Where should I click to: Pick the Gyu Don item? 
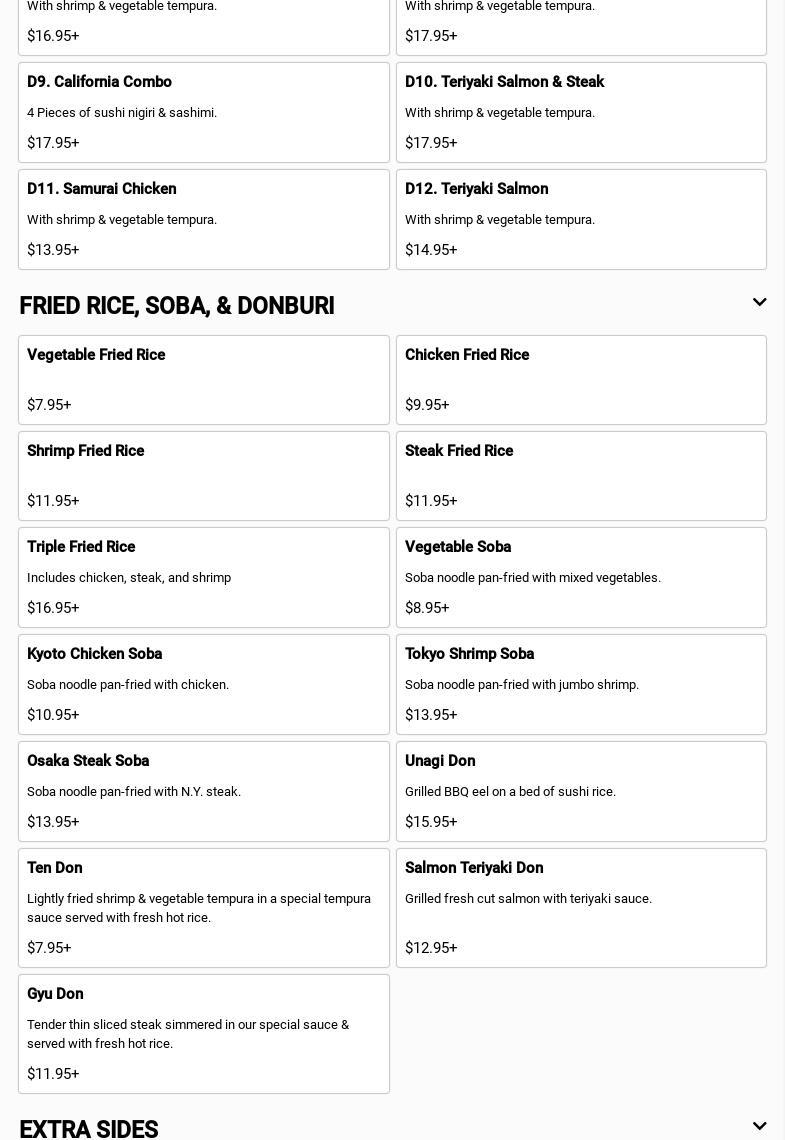click(x=203, y=1033)
